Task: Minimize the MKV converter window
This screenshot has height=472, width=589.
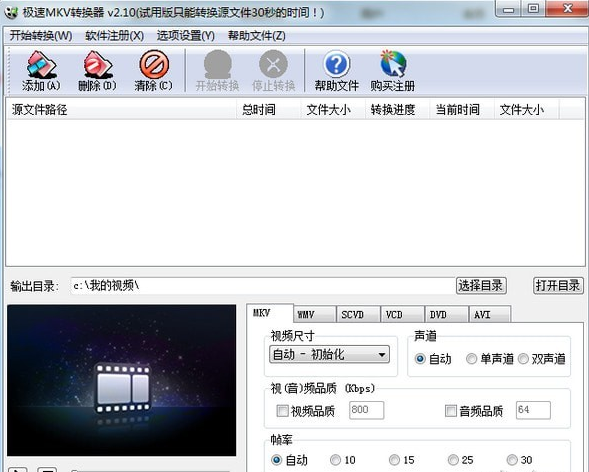Action: click(509, 9)
